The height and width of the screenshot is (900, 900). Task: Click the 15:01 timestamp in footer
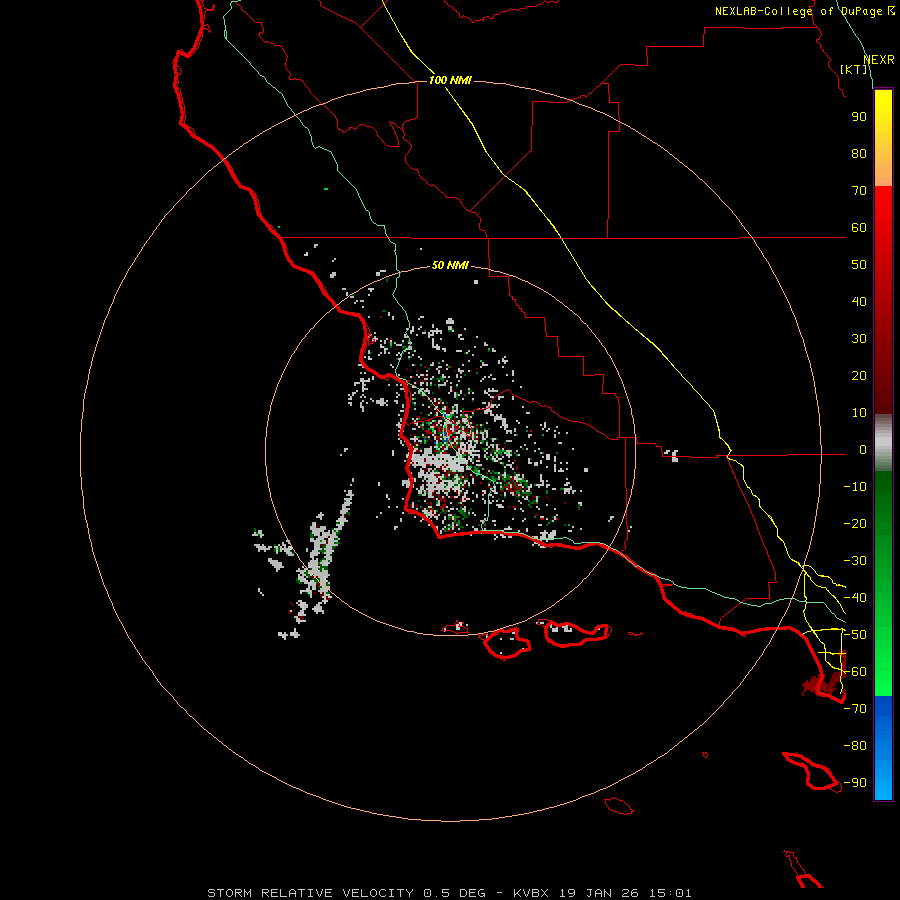point(670,893)
